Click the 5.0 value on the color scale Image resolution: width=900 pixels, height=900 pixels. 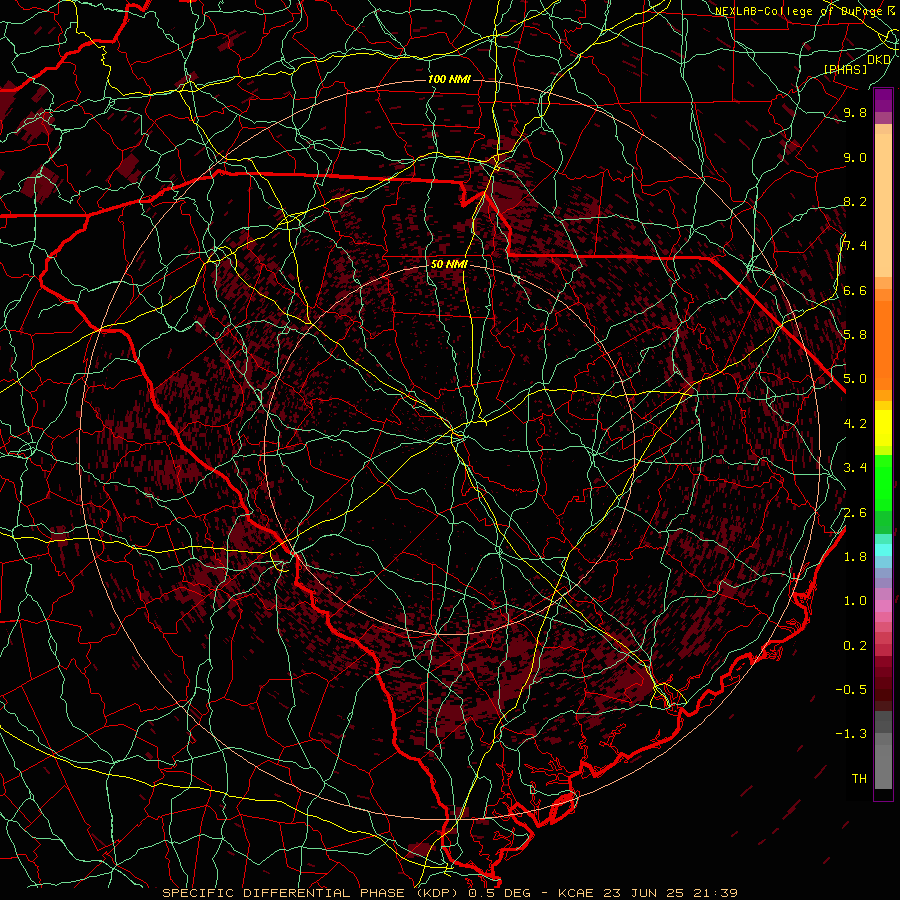[x=855, y=379]
